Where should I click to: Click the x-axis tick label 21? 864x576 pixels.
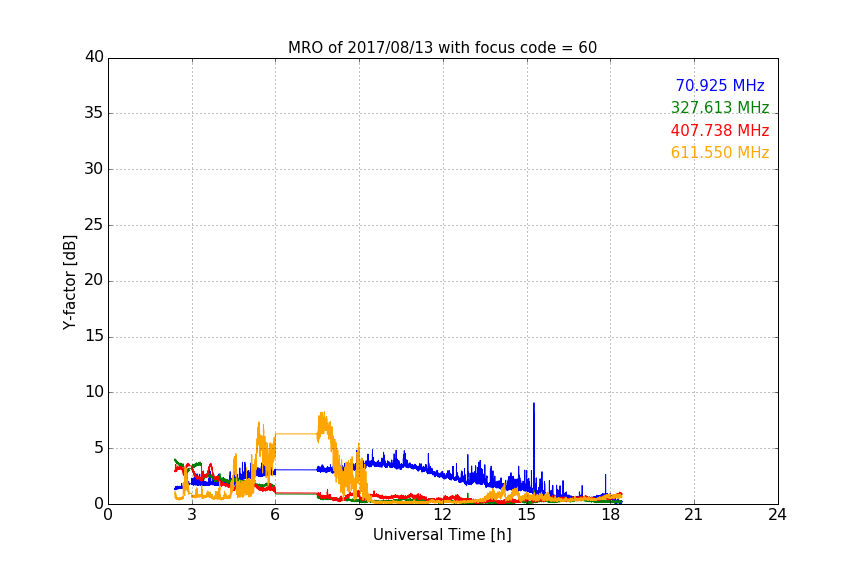tap(694, 515)
